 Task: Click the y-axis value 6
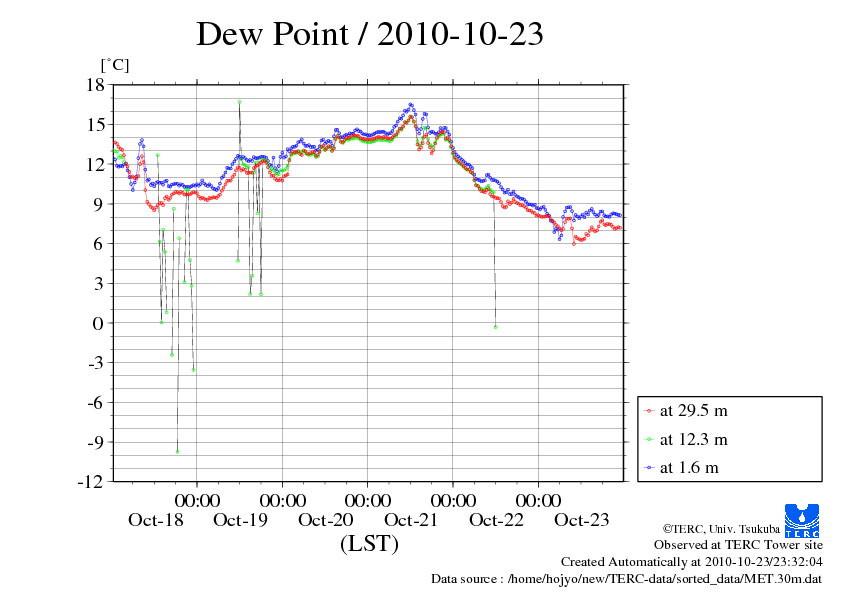(99, 244)
